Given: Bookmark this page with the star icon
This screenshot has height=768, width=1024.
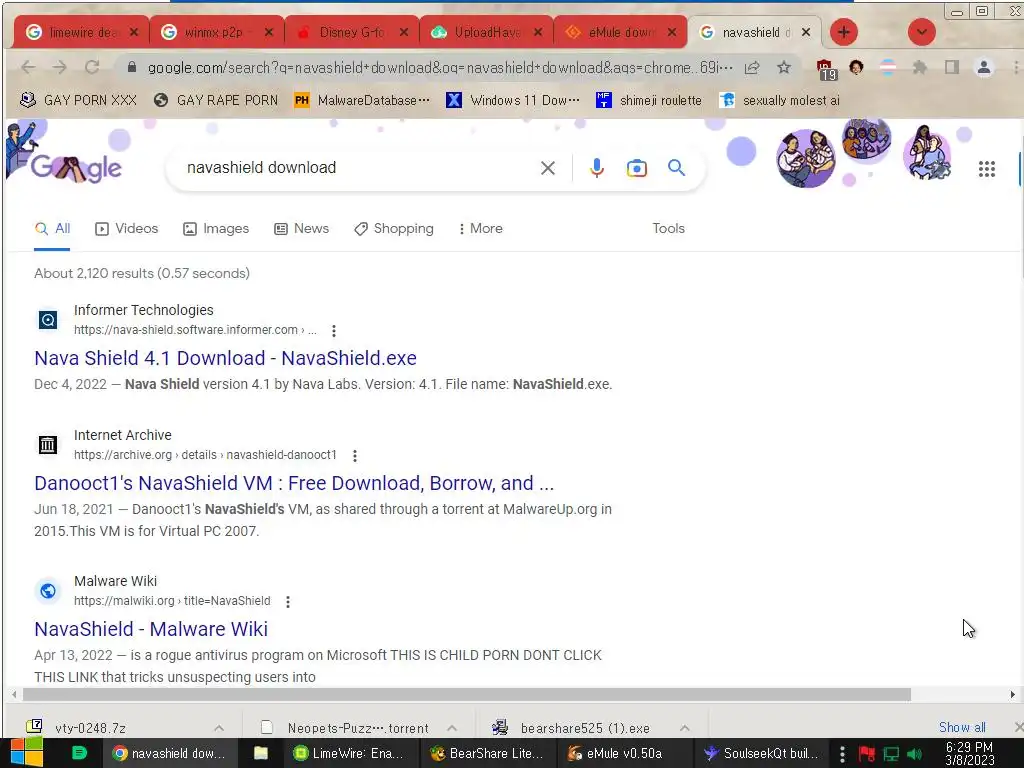Looking at the screenshot, I should pos(784,67).
